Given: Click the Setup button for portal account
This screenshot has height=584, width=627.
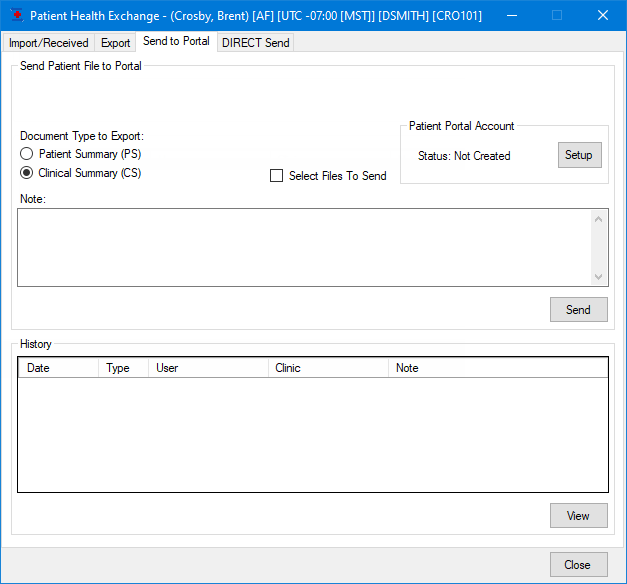Looking at the screenshot, I should [579, 155].
